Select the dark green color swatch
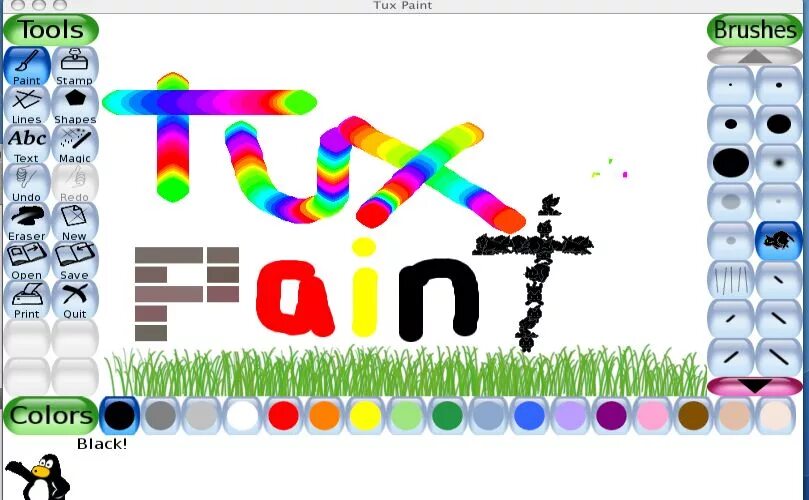809x500 pixels. point(447,415)
